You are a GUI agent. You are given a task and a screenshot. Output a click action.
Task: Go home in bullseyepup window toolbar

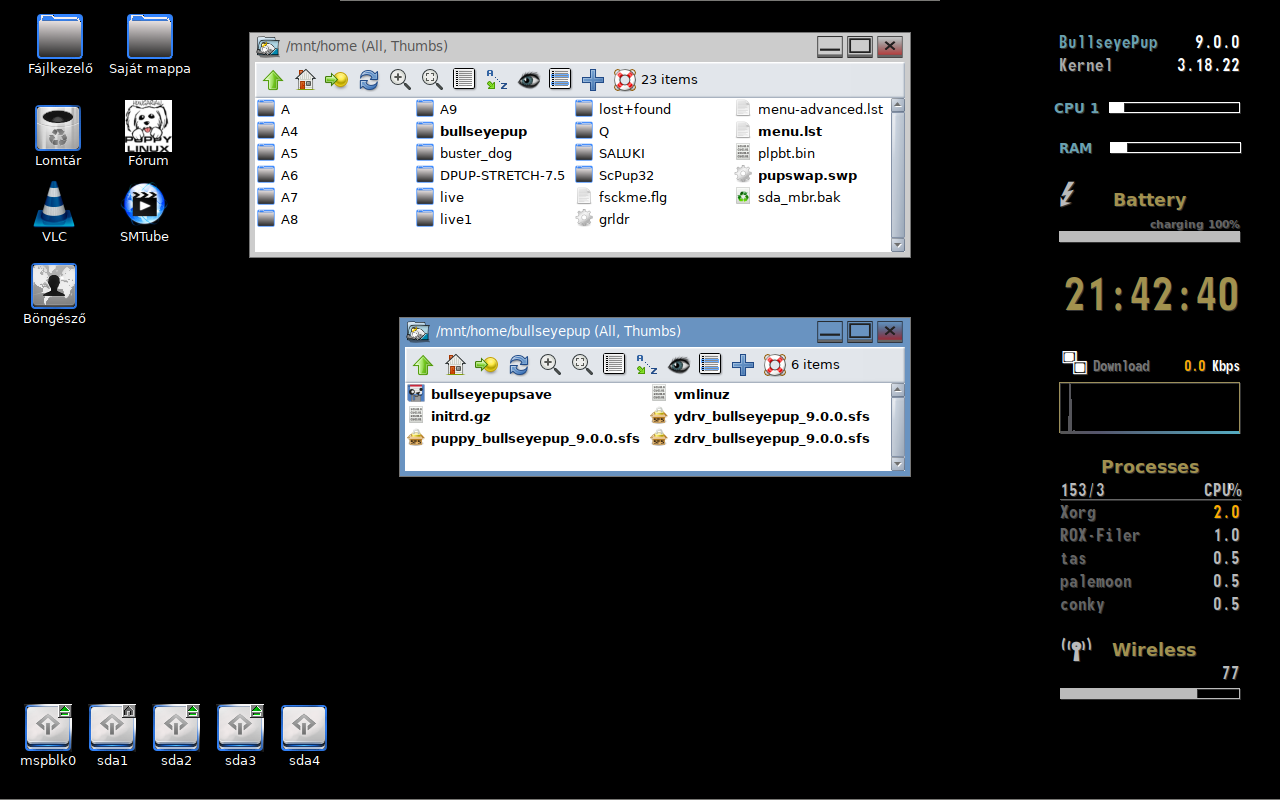point(455,365)
